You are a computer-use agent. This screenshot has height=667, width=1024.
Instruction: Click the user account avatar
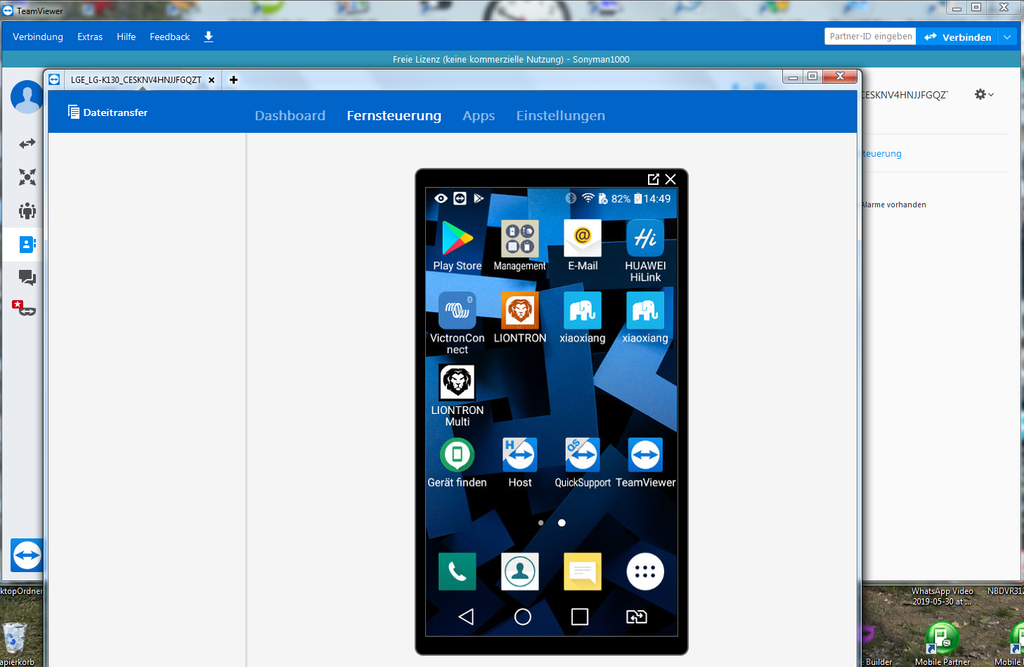[x=27, y=97]
